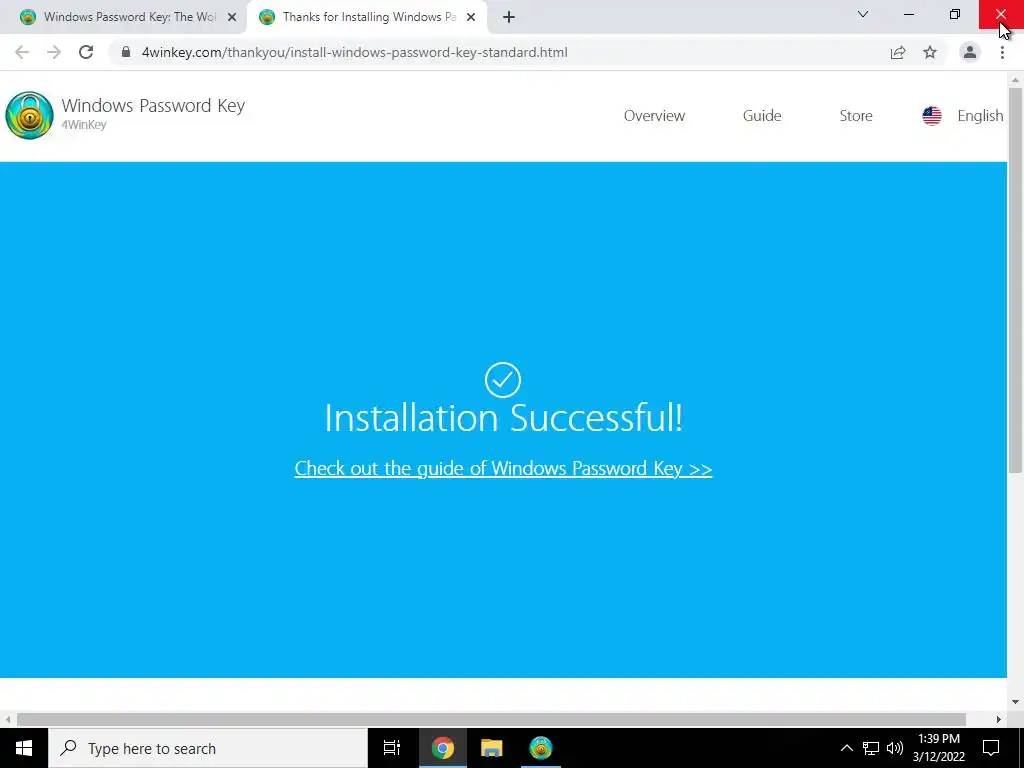Share this page icon
Viewport: 1024px width, 768px height.
point(898,52)
